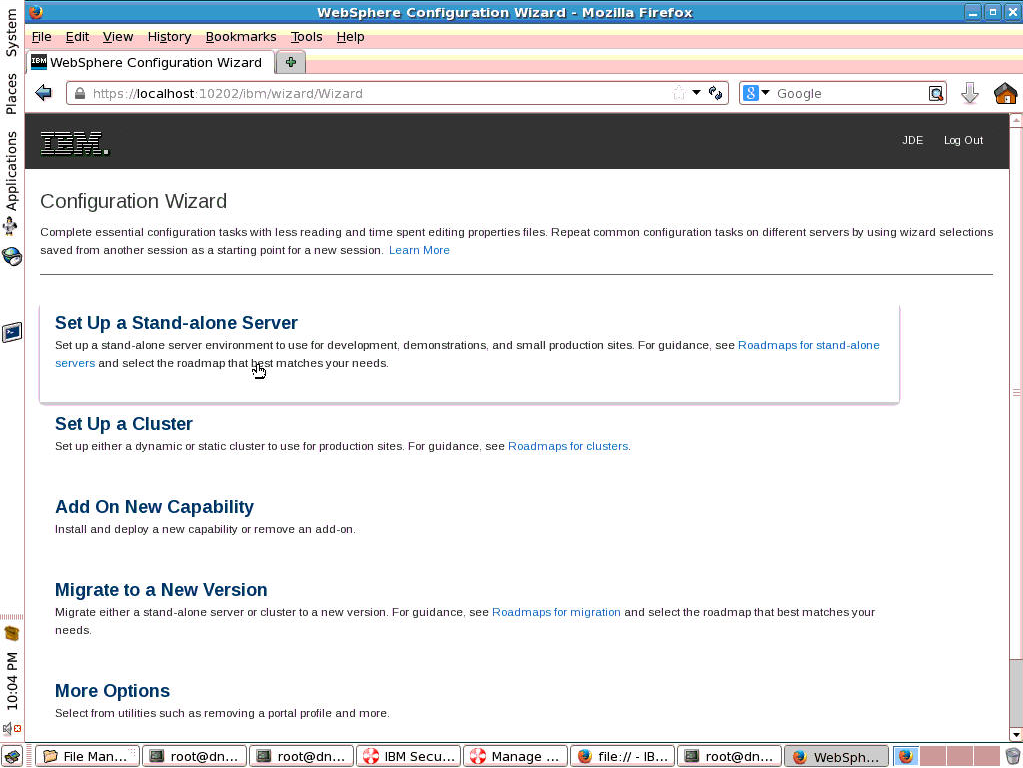1023x768 pixels.
Task: Reload the page using refresh icon
Action: pyautogui.click(x=715, y=93)
